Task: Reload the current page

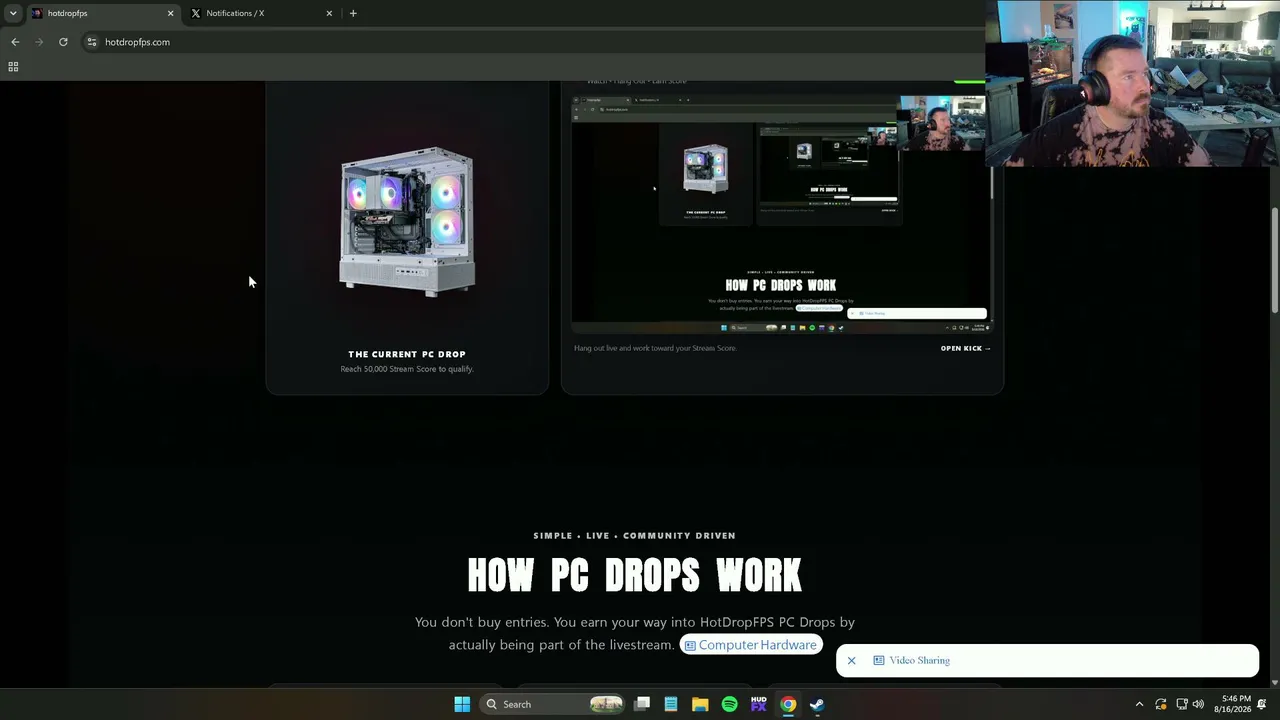Action: point(63,42)
